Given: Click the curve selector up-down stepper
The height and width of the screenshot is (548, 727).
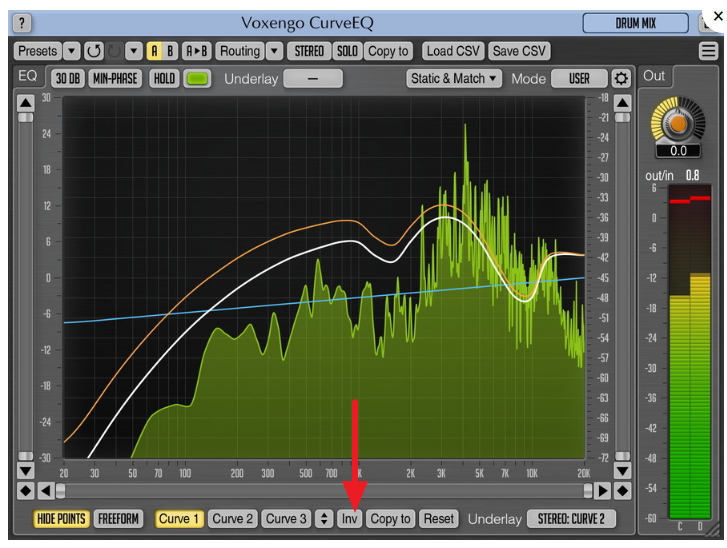Looking at the screenshot, I should point(324,518).
